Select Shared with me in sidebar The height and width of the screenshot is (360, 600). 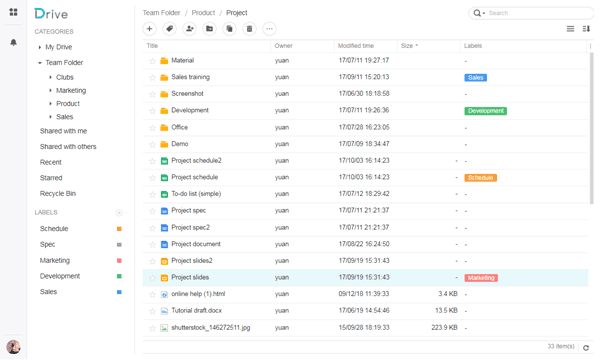(64, 131)
